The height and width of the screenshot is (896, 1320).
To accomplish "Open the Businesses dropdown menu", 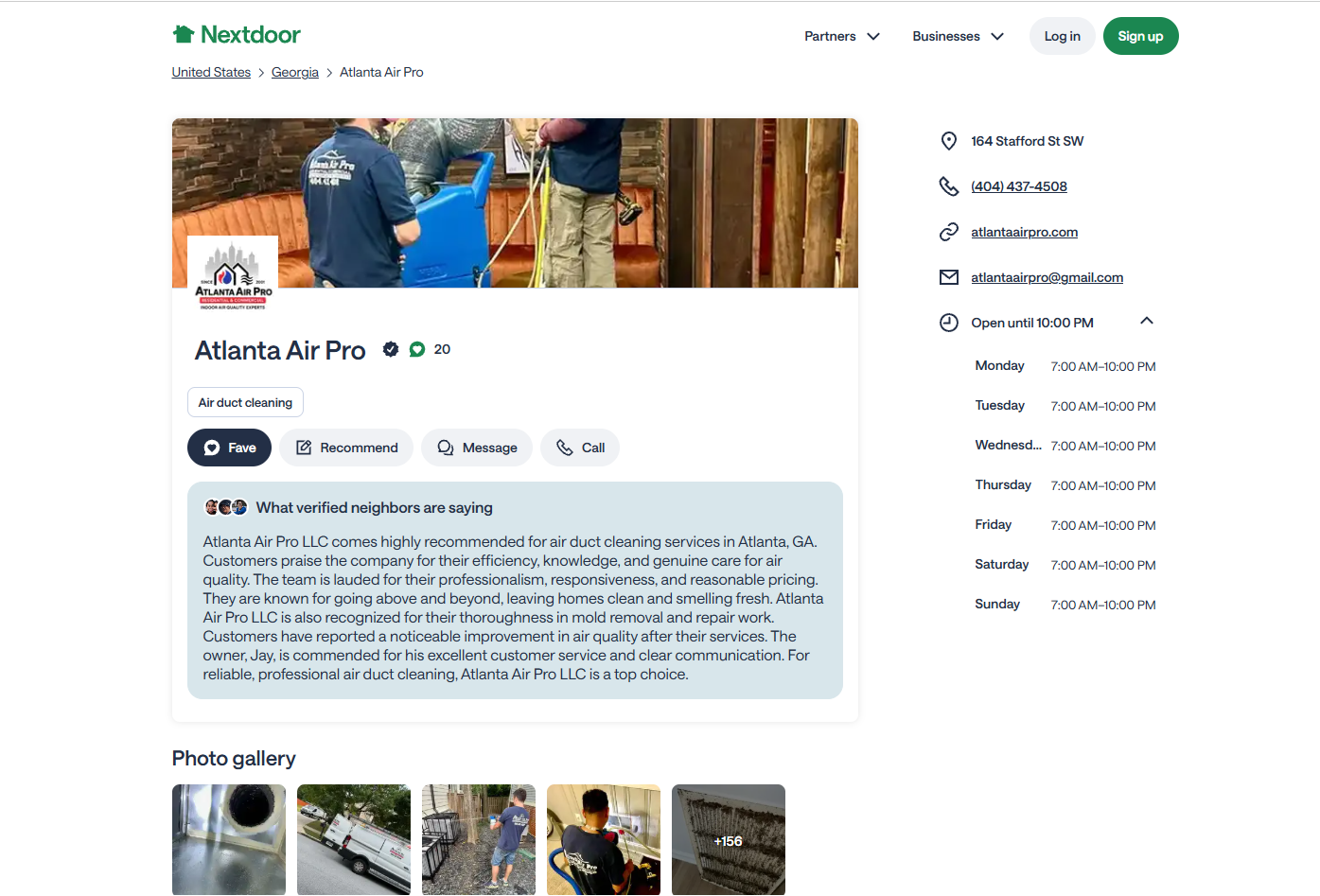I will point(958,36).
